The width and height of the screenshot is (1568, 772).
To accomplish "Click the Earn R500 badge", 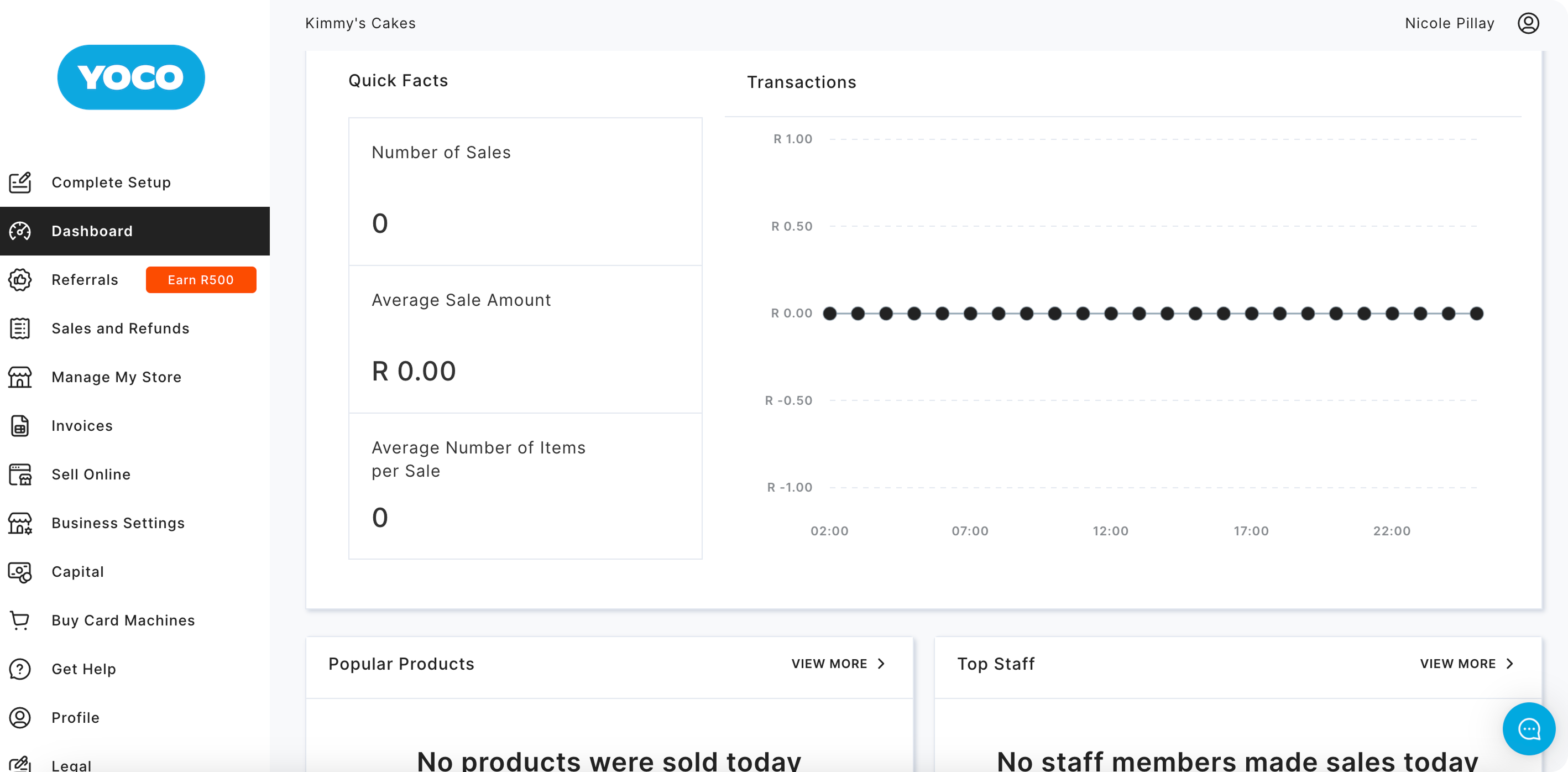I will pyautogui.click(x=201, y=279).
